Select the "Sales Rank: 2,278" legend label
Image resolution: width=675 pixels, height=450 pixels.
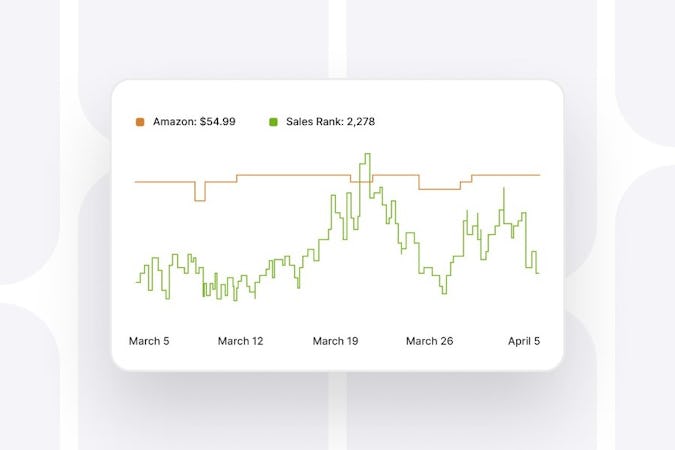328,122
